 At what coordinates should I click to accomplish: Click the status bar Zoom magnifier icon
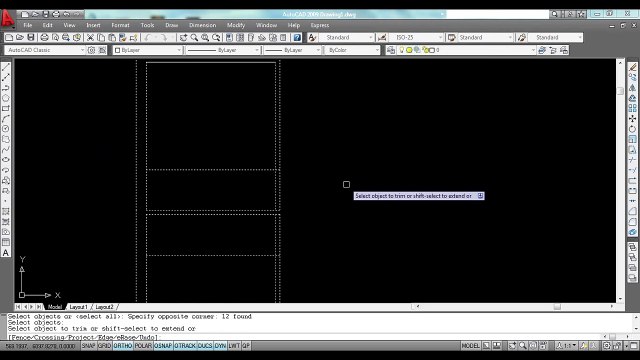[x=523, y=346]
